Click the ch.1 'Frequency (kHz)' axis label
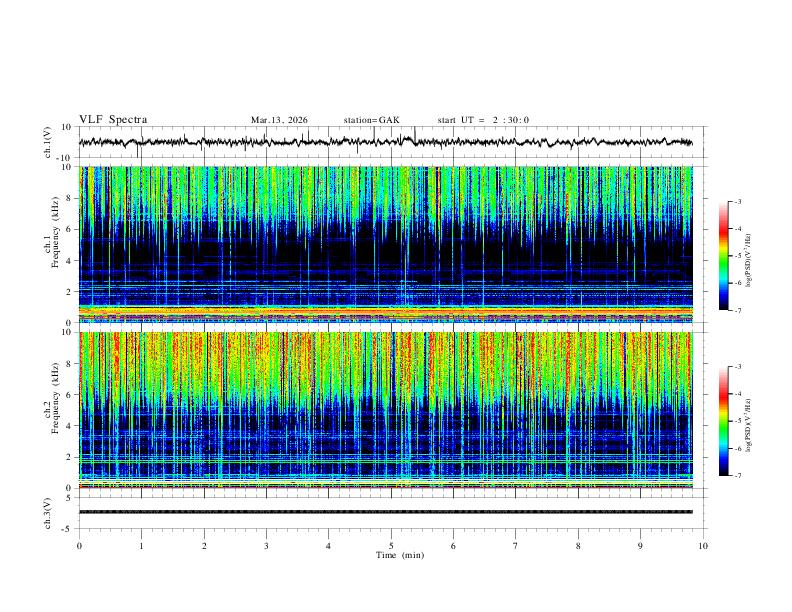 tap(55, 232)
